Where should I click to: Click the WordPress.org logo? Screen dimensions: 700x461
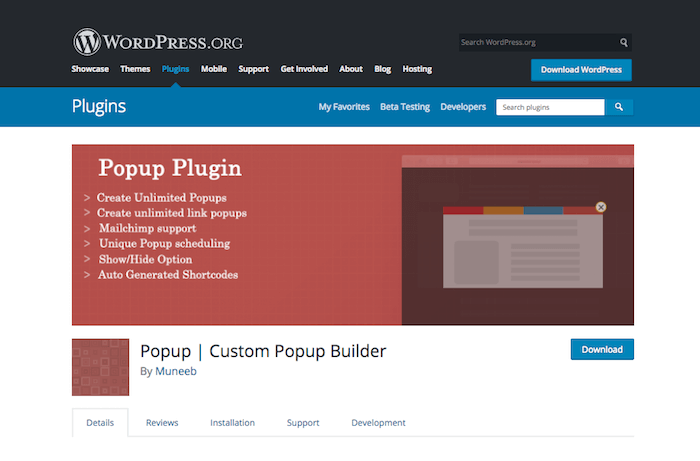[x=158, y=42]
